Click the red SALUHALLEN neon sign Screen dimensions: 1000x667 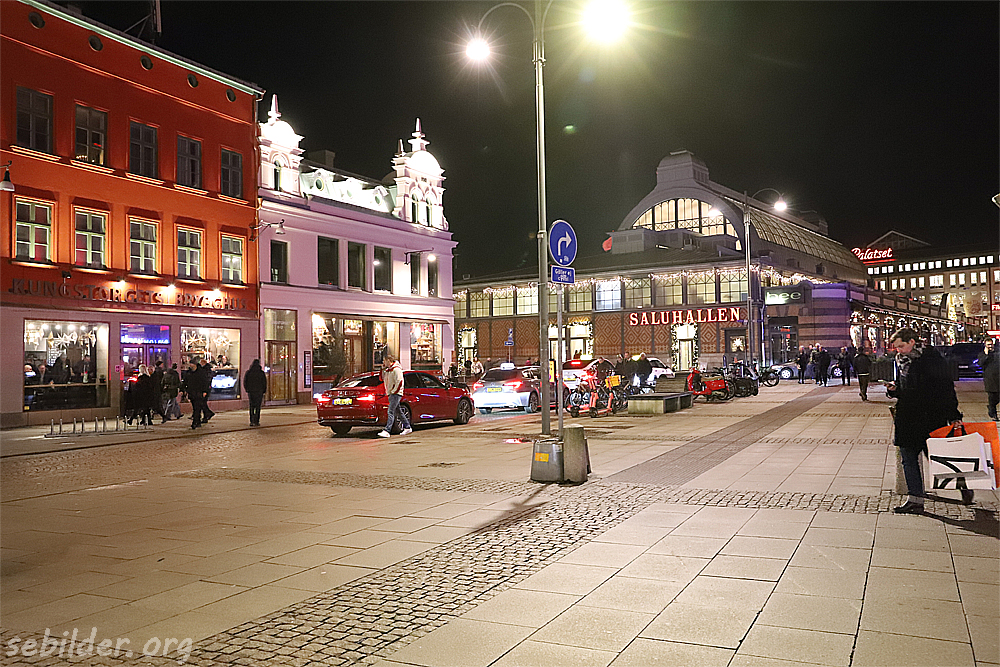coord(685,316)
